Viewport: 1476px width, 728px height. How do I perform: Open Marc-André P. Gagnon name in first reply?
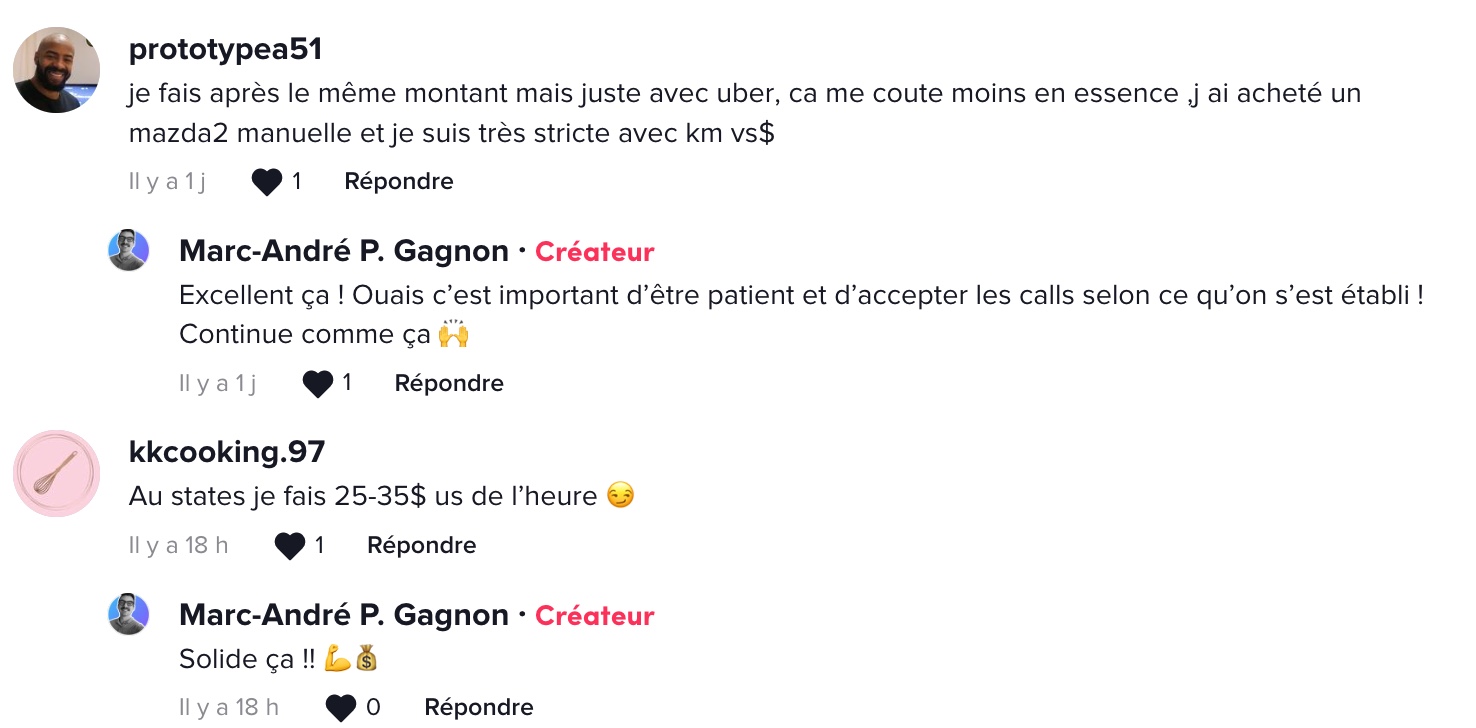click(x=344, y=251)
